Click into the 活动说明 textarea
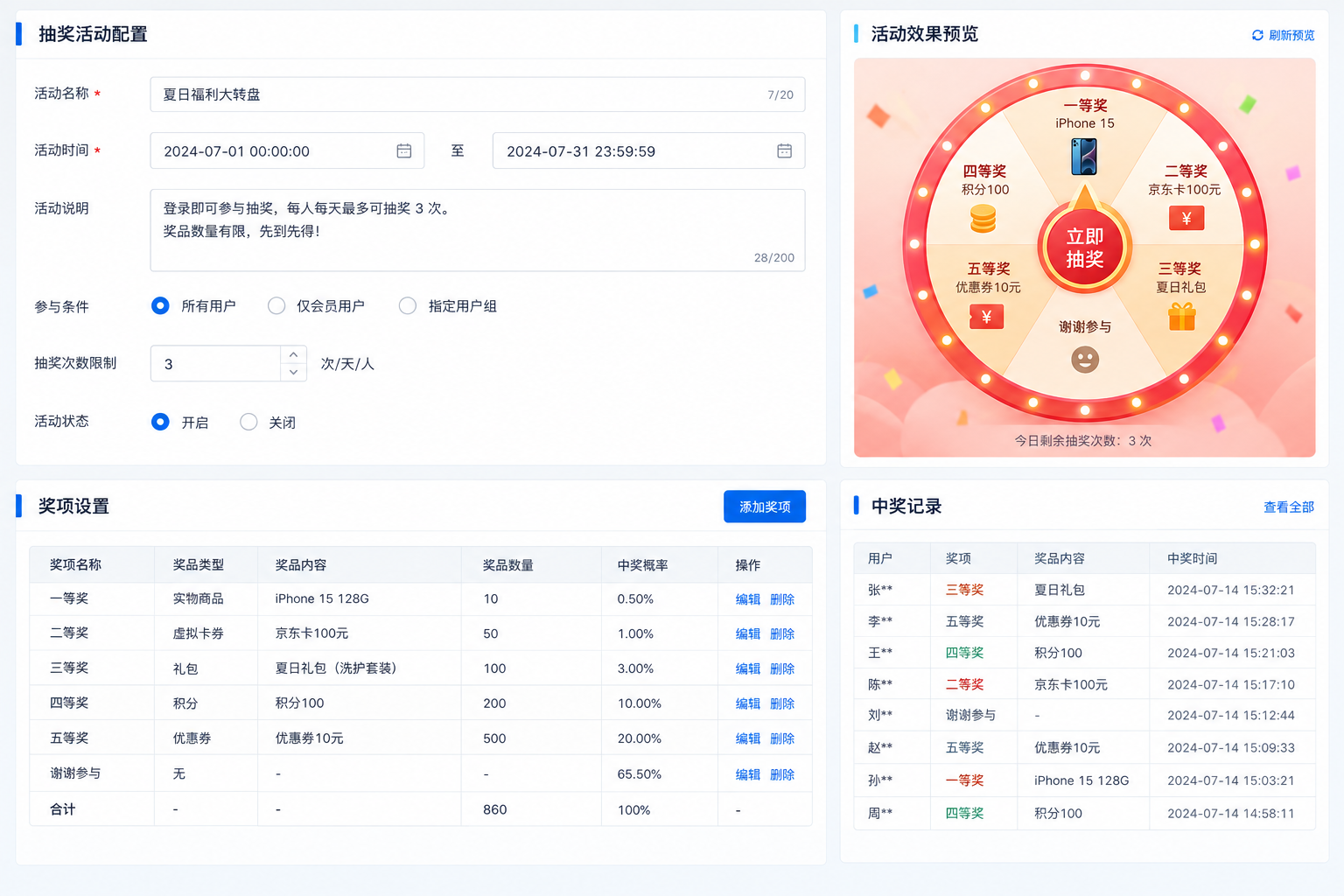 pyautogui.click(x=478, y=230)
